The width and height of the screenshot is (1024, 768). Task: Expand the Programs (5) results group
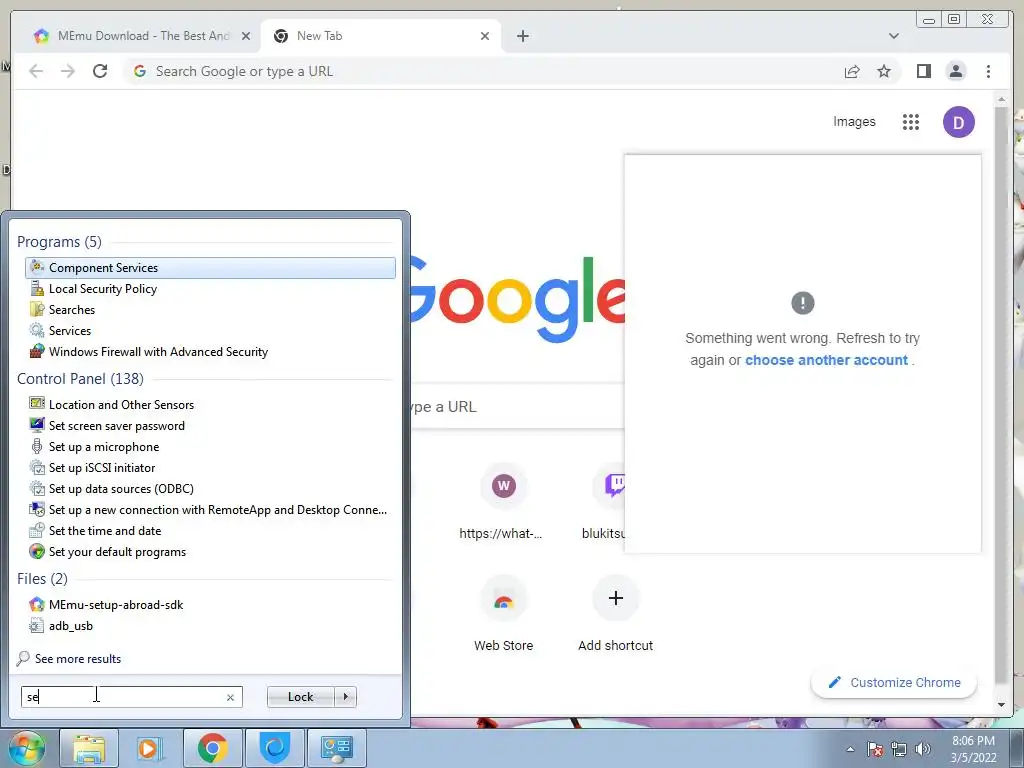[x=59, y=242]
